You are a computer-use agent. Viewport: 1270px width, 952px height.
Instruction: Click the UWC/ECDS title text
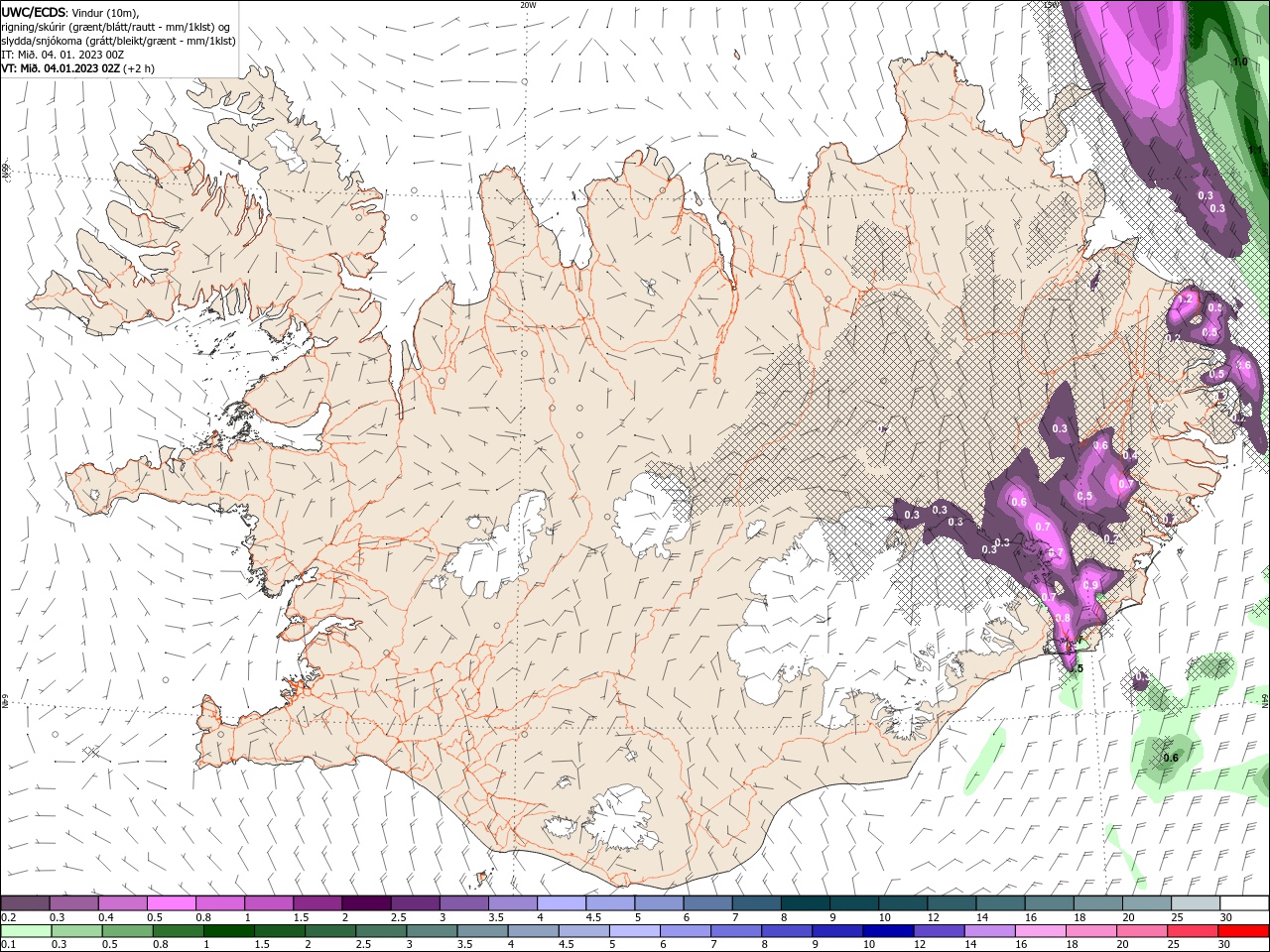(34, 12)
